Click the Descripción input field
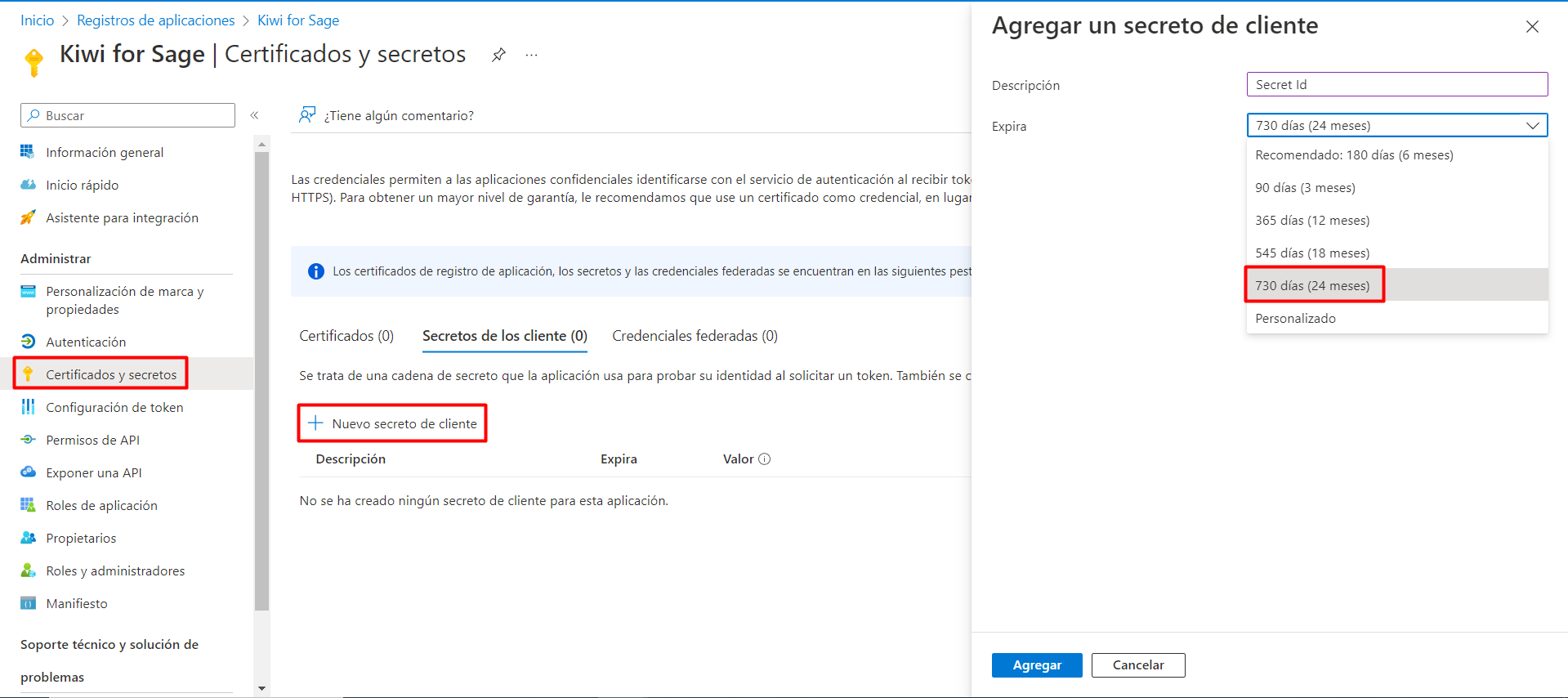 [1397, 84]
